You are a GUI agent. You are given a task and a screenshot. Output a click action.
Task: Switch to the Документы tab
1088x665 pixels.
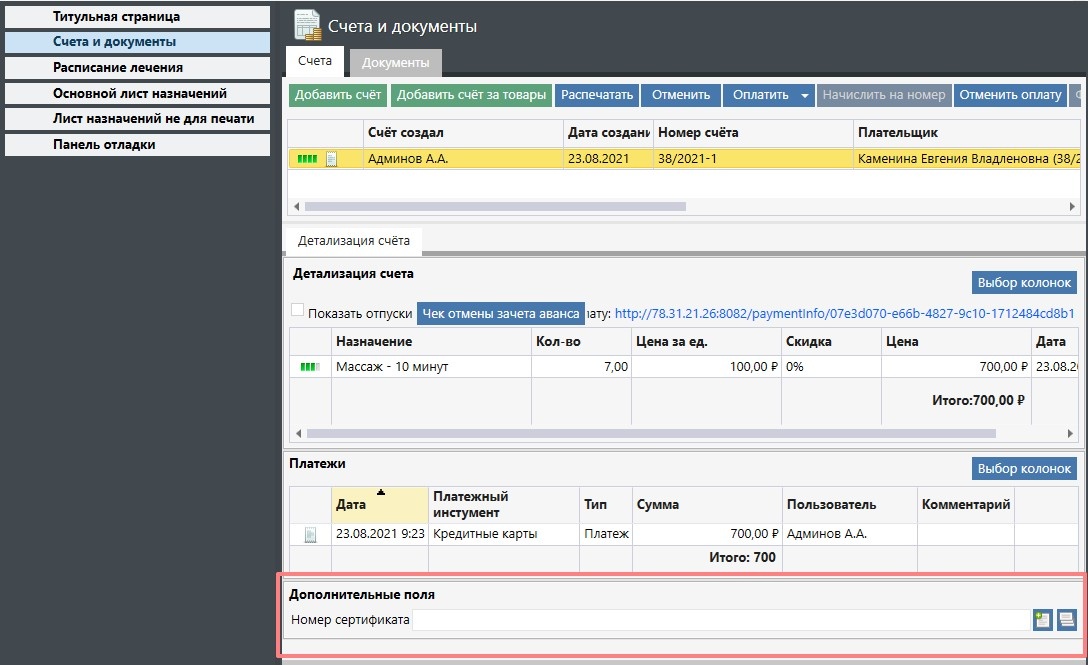pyautogui.click(x=395, y=63)
